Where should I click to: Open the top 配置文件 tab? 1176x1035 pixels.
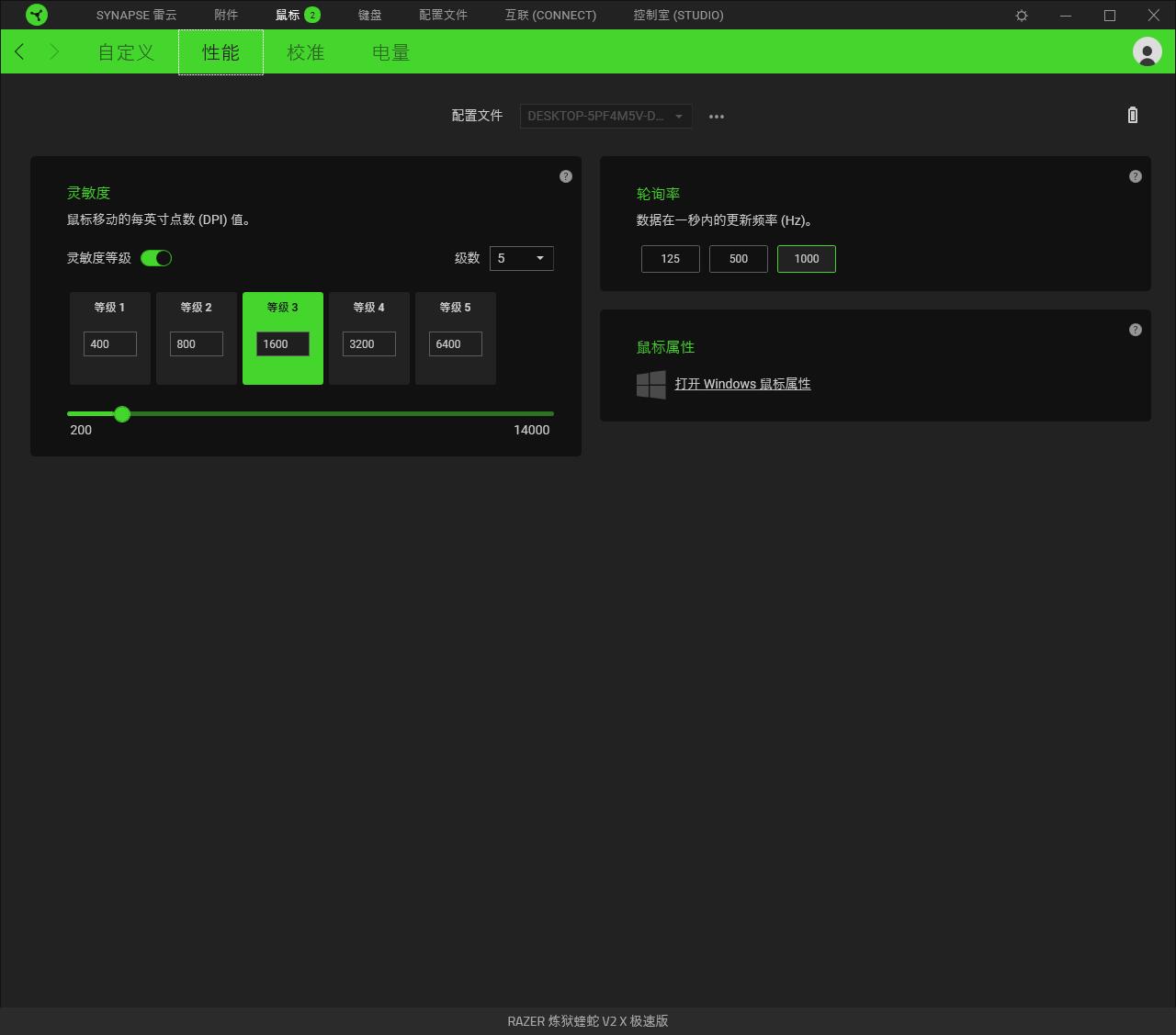point(443,16)
